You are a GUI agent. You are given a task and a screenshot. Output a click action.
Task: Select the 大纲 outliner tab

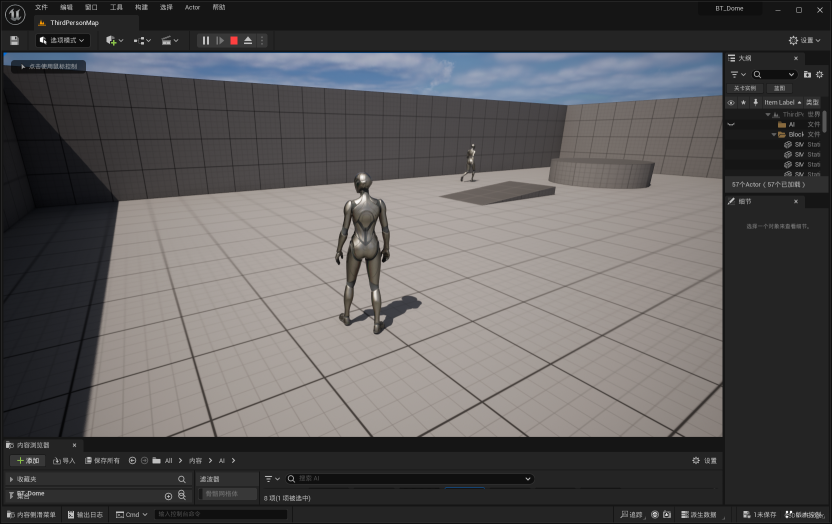(744, 58)
